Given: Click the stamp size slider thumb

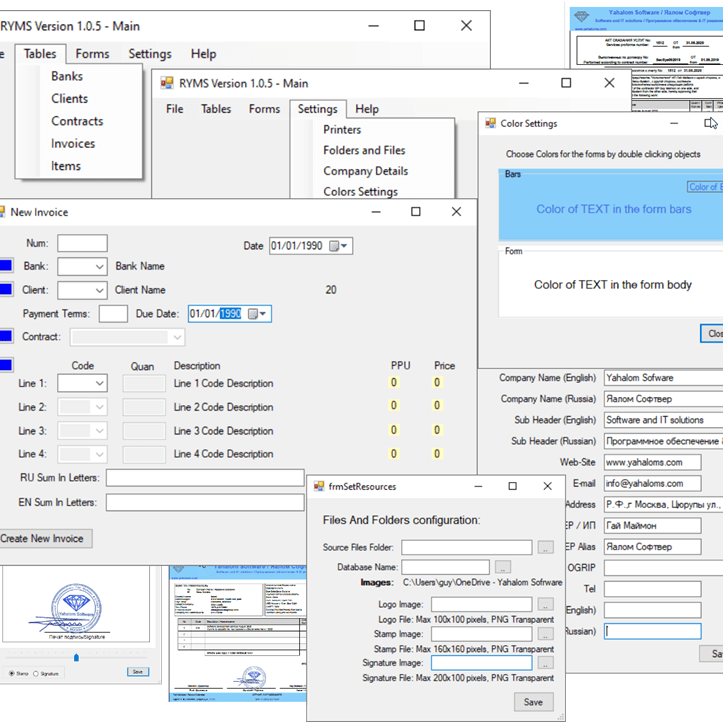Looking at the screenshot, I should click(77, 657).
